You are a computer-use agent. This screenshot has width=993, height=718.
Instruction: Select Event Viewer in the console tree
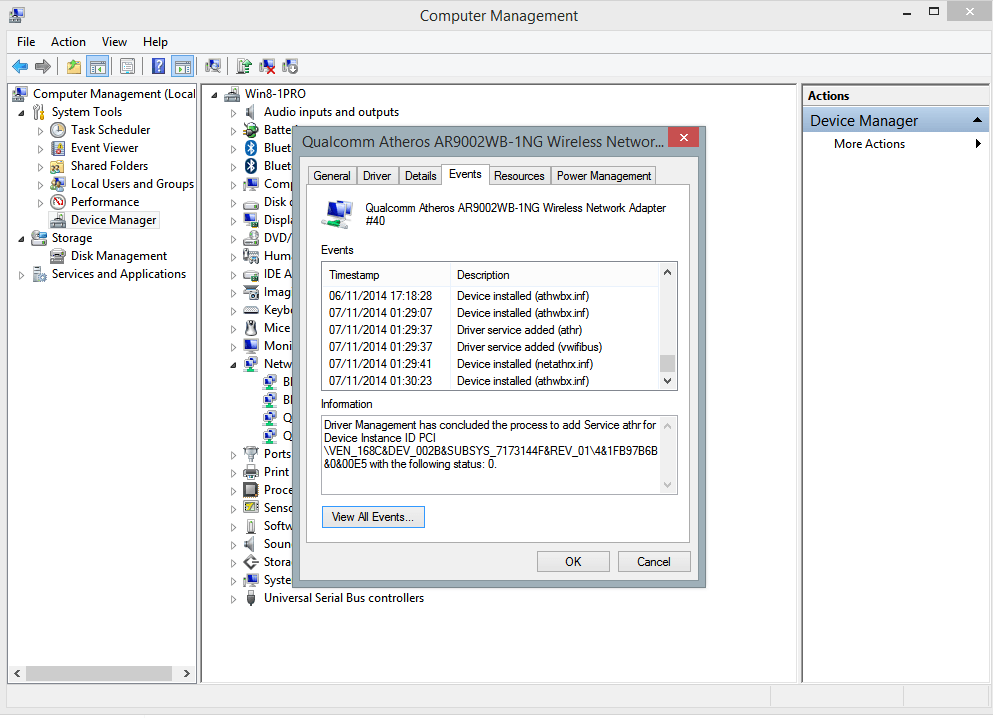pos(104,148)
